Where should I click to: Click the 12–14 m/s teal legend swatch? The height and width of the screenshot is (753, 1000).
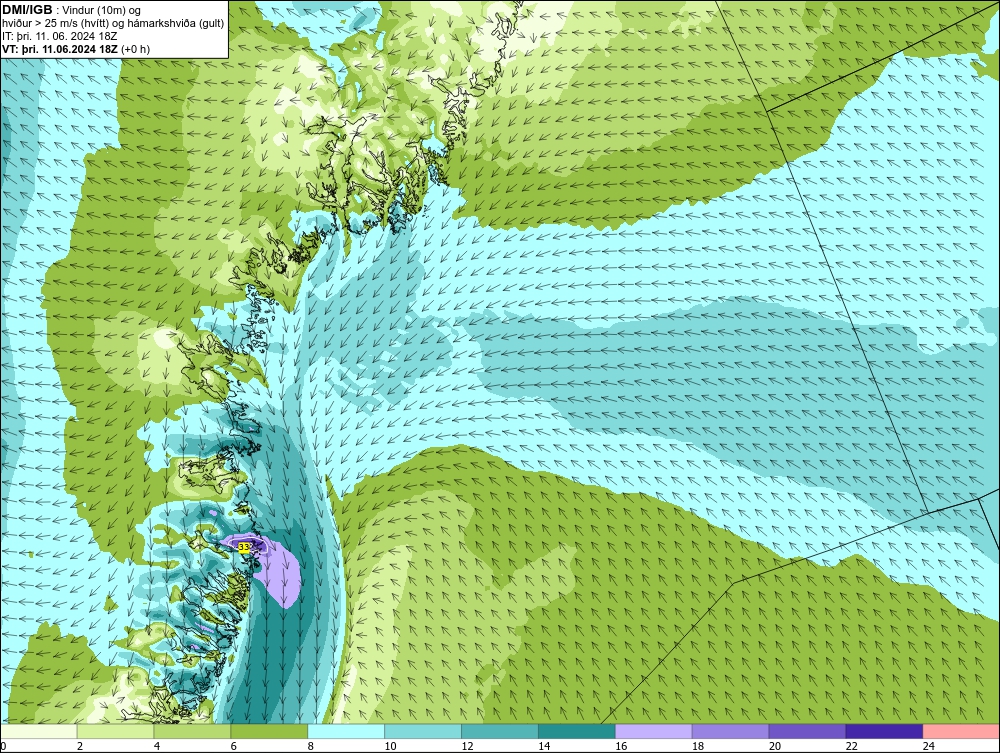tap(499, 731)
